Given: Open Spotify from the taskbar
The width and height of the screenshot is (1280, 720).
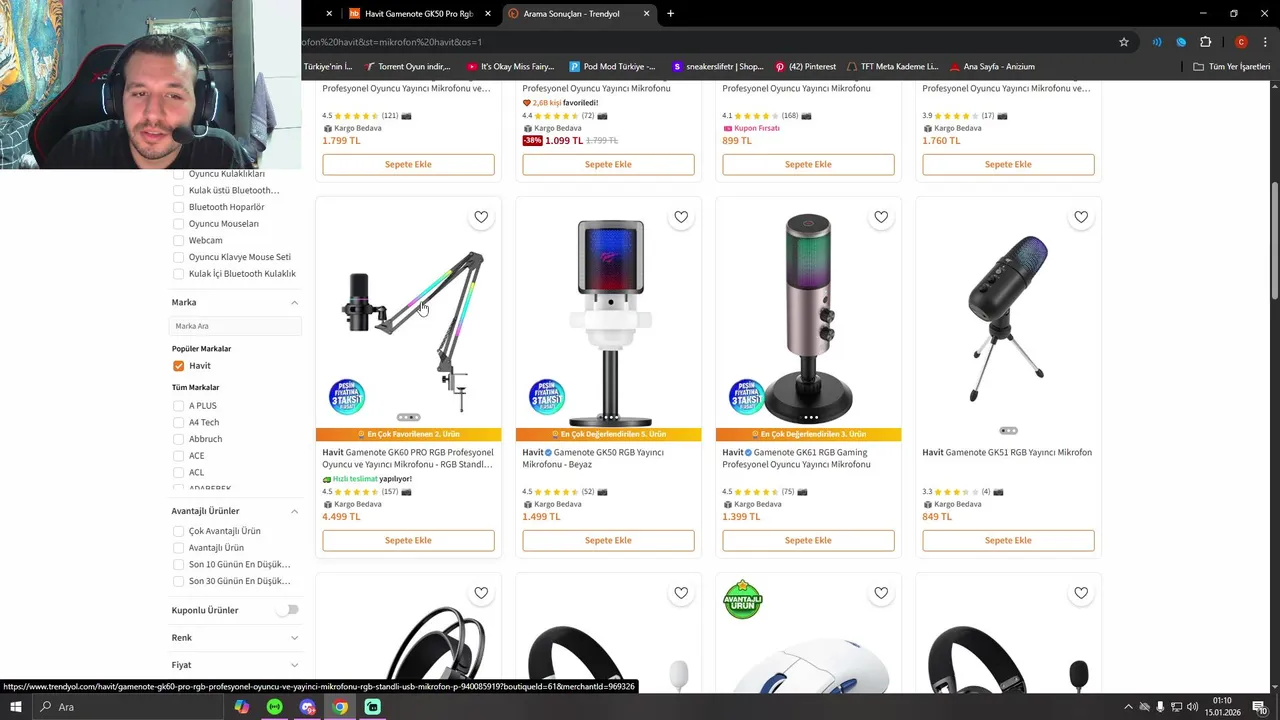Looking at the screenshot, I should [274, 707].
